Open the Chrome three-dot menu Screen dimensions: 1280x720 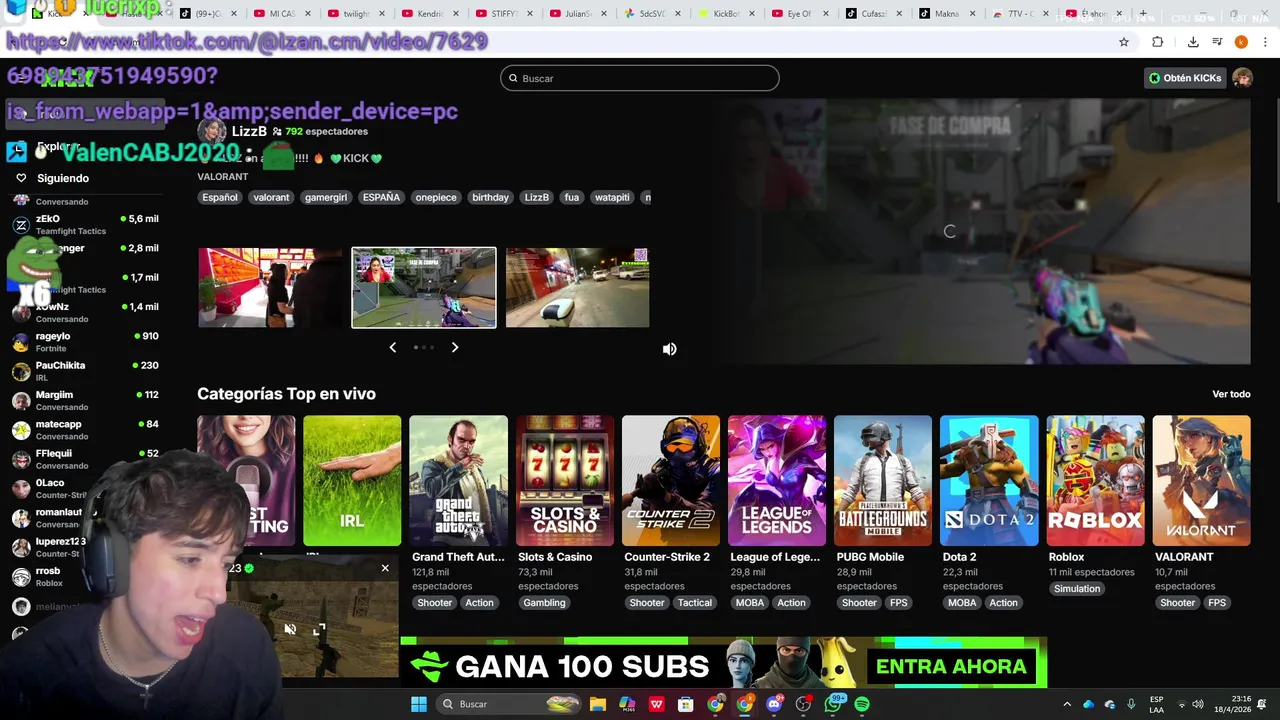click(1266, 42)
